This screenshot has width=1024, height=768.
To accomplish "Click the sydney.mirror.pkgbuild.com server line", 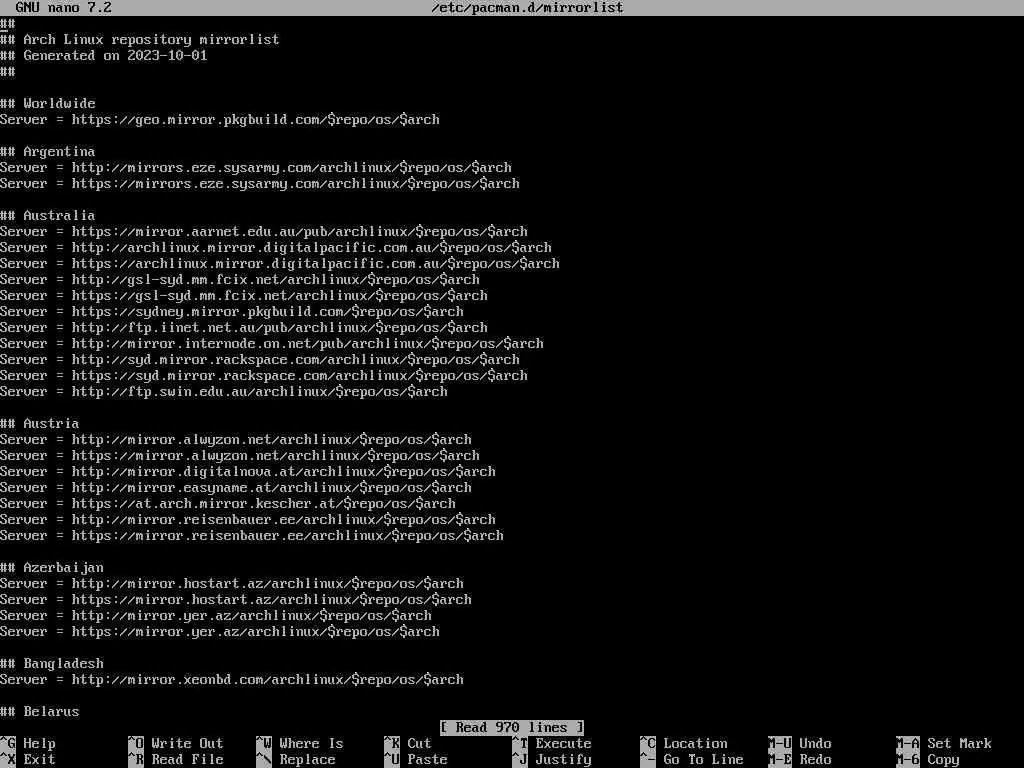I will pyautogui.click(x=232, y=312).
